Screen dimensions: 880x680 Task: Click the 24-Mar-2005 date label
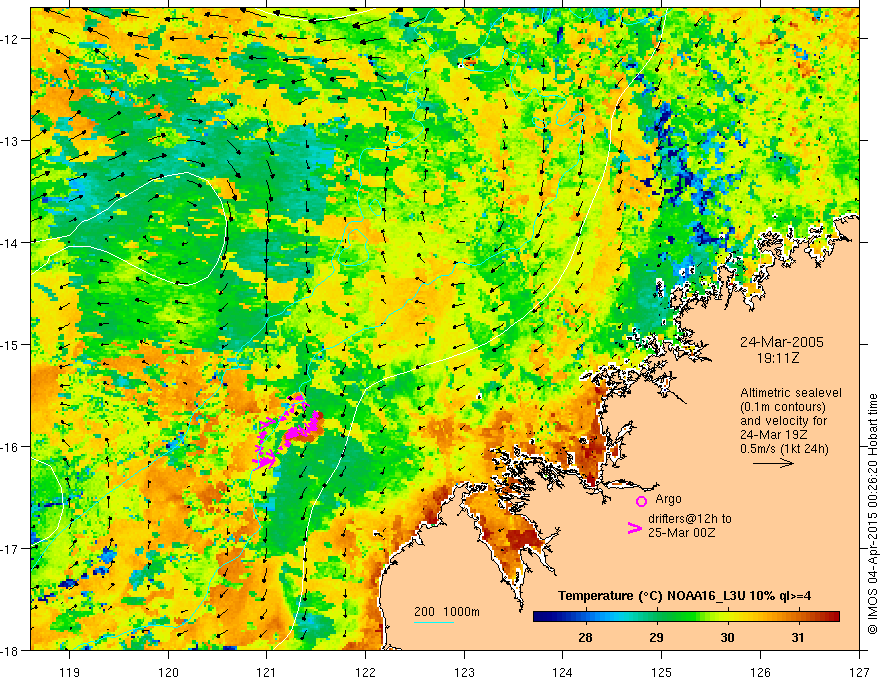[x=782, y=342]
